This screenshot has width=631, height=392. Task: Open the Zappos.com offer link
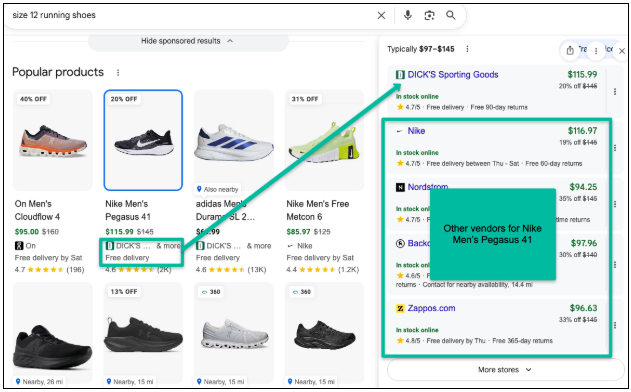(x=431, y=308)
